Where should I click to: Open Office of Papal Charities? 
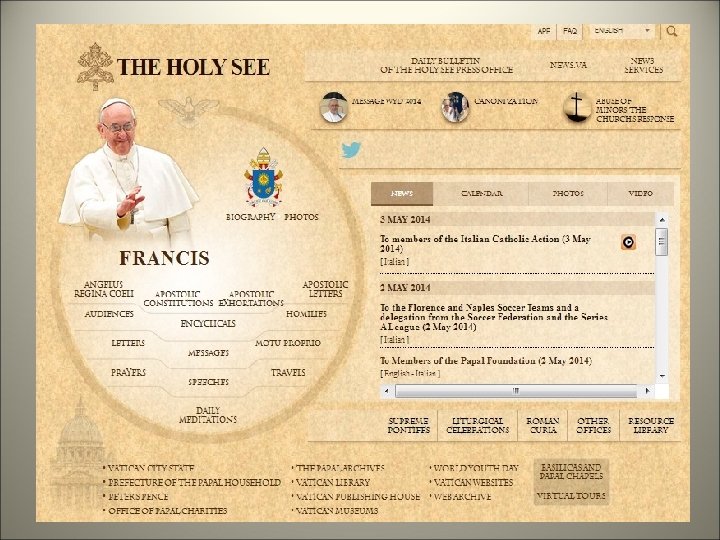(167, 511)
